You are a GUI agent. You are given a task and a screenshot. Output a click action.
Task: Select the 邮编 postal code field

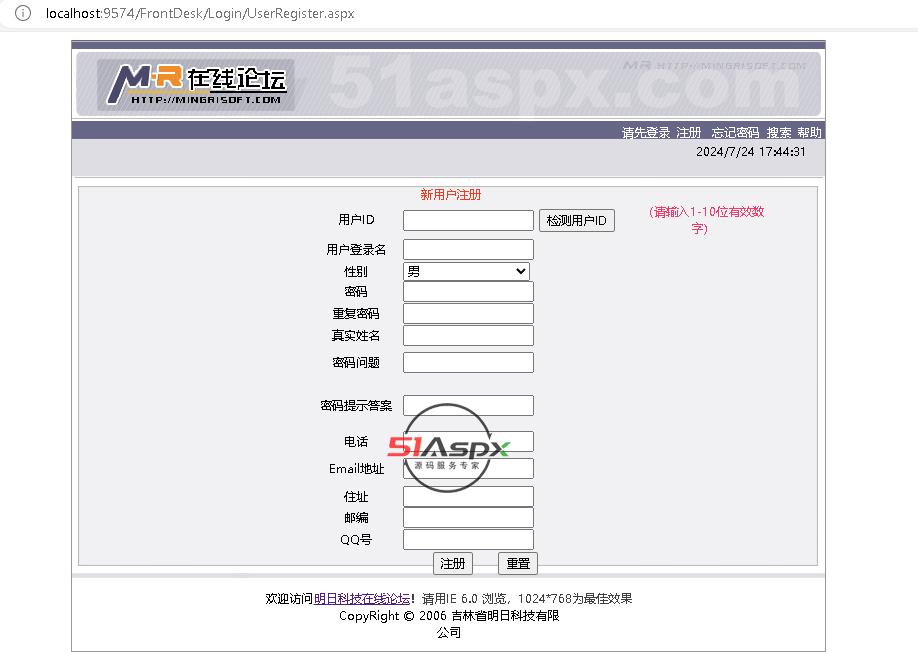468,518
